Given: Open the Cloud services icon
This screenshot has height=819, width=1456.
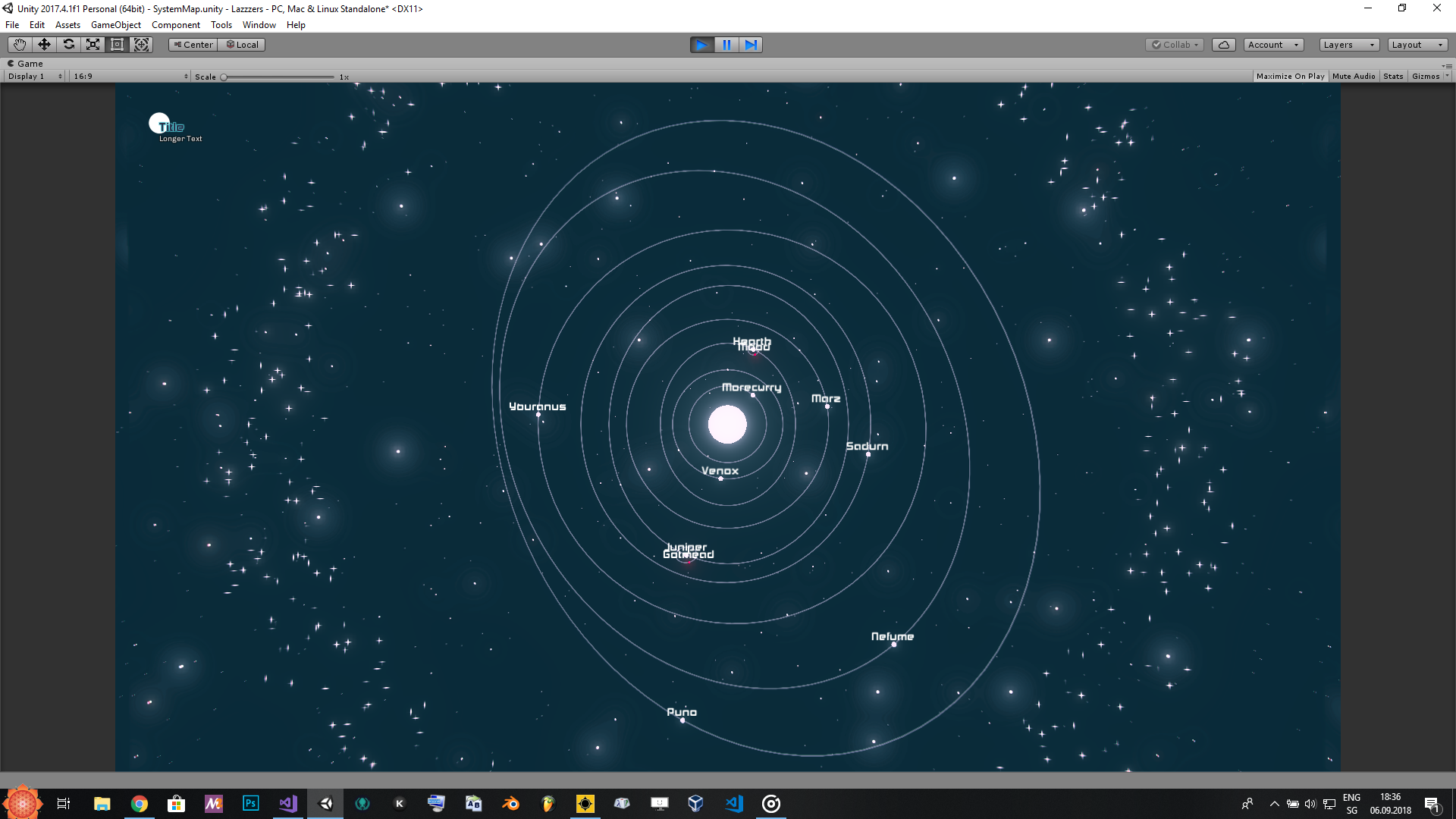Looking at the screenshot, I should [1224, 45].
